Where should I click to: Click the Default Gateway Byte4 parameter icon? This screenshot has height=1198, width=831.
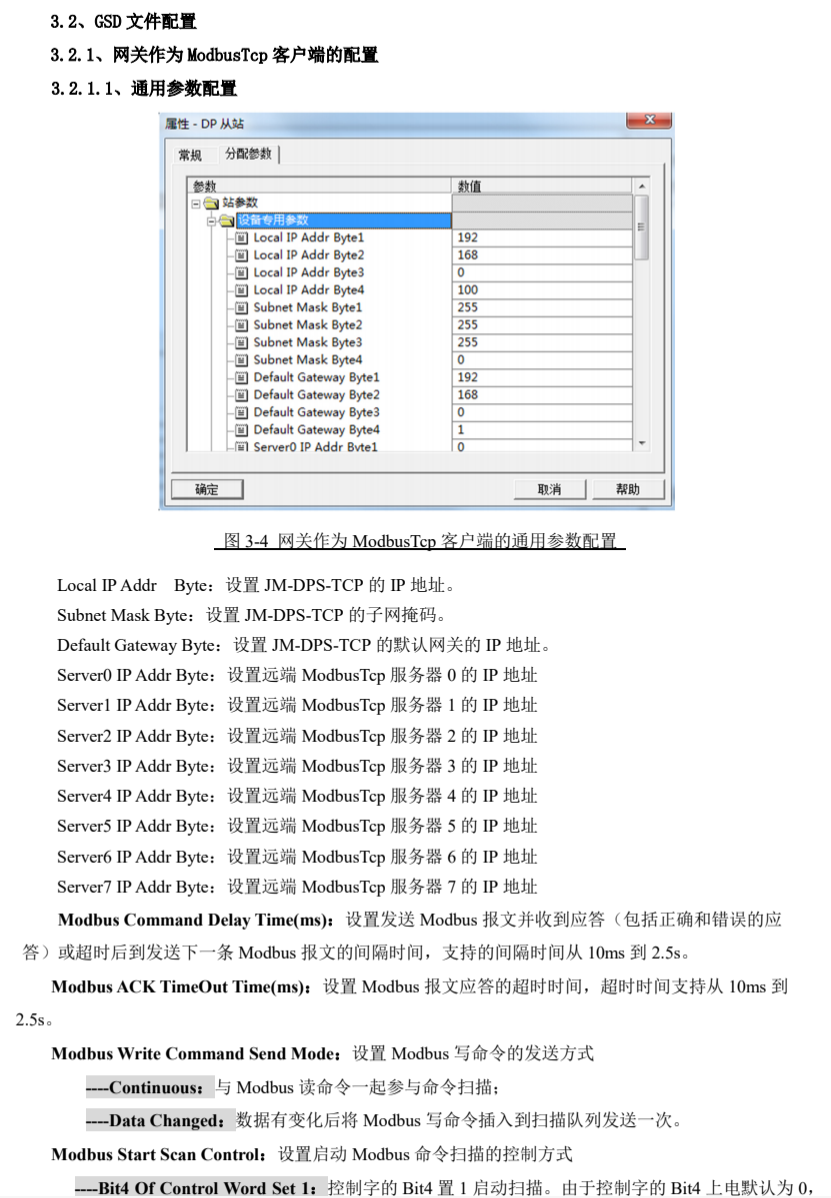click(x=241, y=430)
